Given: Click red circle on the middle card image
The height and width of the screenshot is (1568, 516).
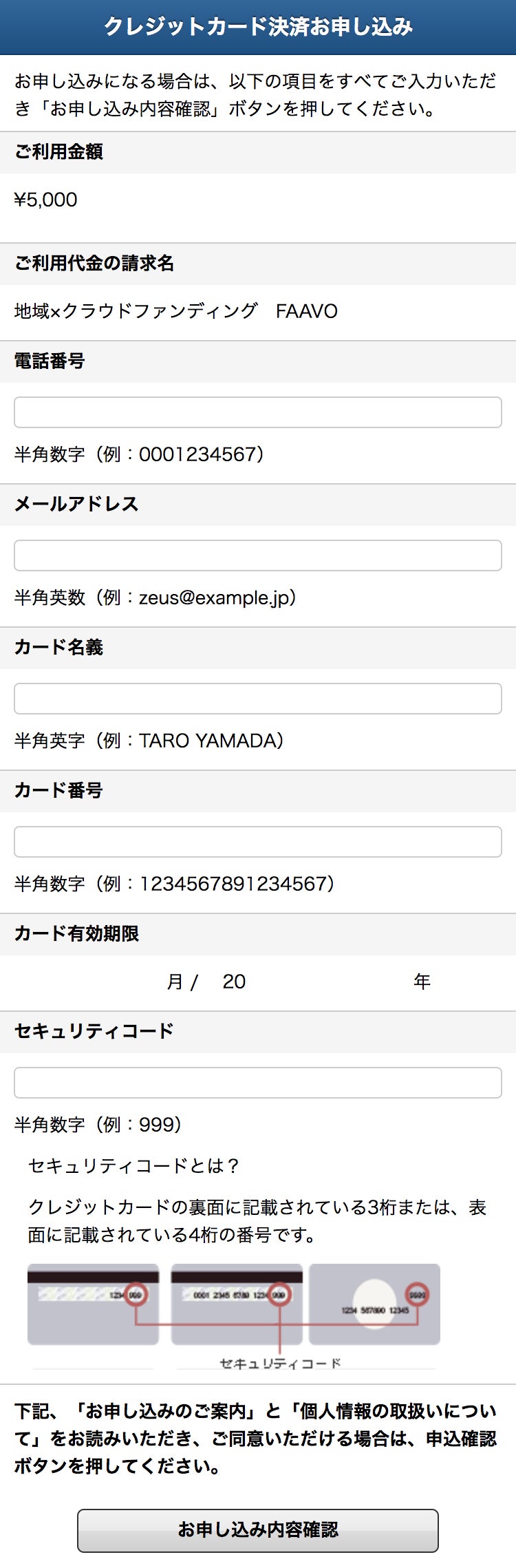Looking at the screenshot, I should click(x=279, y=1294).
